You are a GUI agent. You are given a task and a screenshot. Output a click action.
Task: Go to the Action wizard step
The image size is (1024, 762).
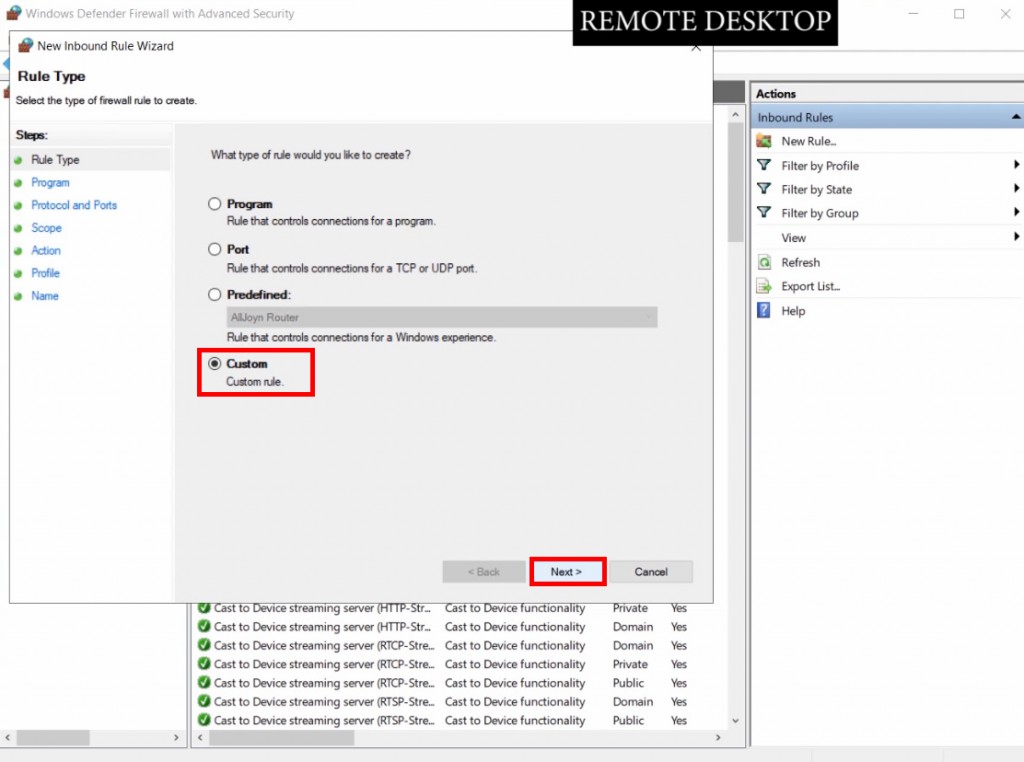46,251
